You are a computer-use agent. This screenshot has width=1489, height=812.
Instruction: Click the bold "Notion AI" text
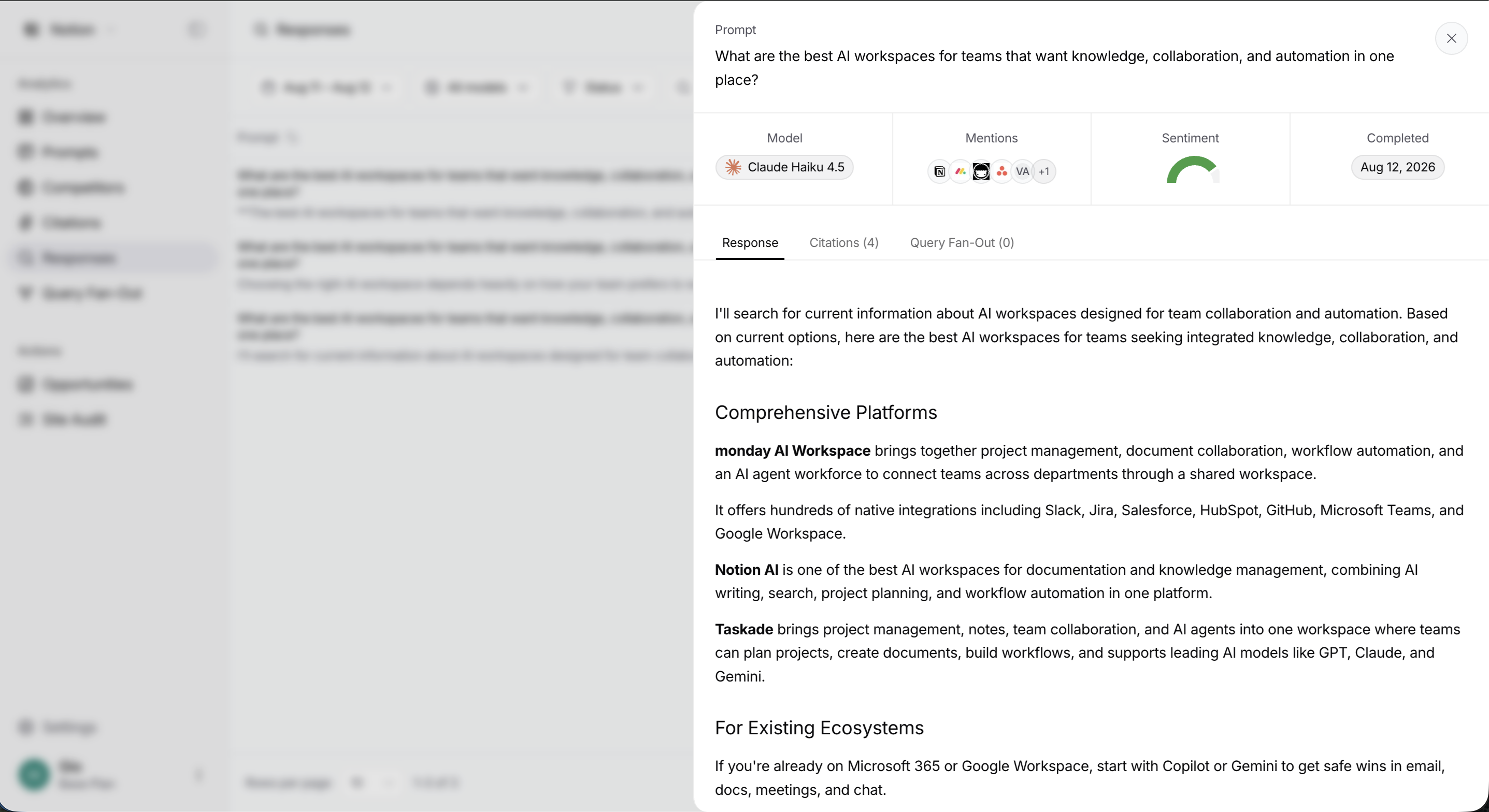[x=746, y=570]
